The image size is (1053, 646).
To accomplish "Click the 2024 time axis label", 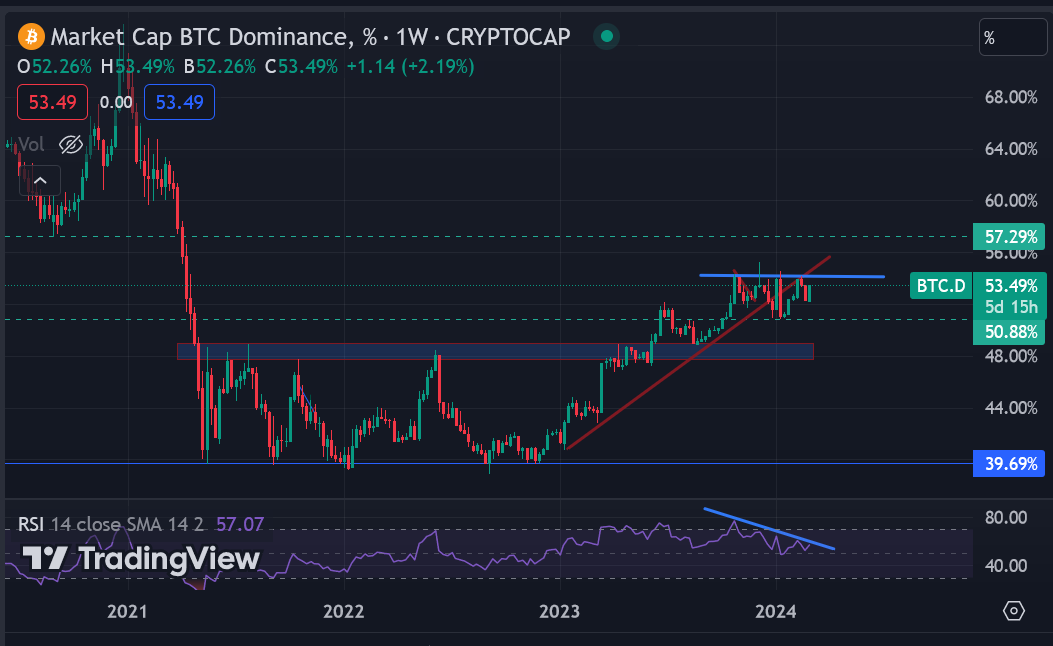I will (x=776, y=611).
